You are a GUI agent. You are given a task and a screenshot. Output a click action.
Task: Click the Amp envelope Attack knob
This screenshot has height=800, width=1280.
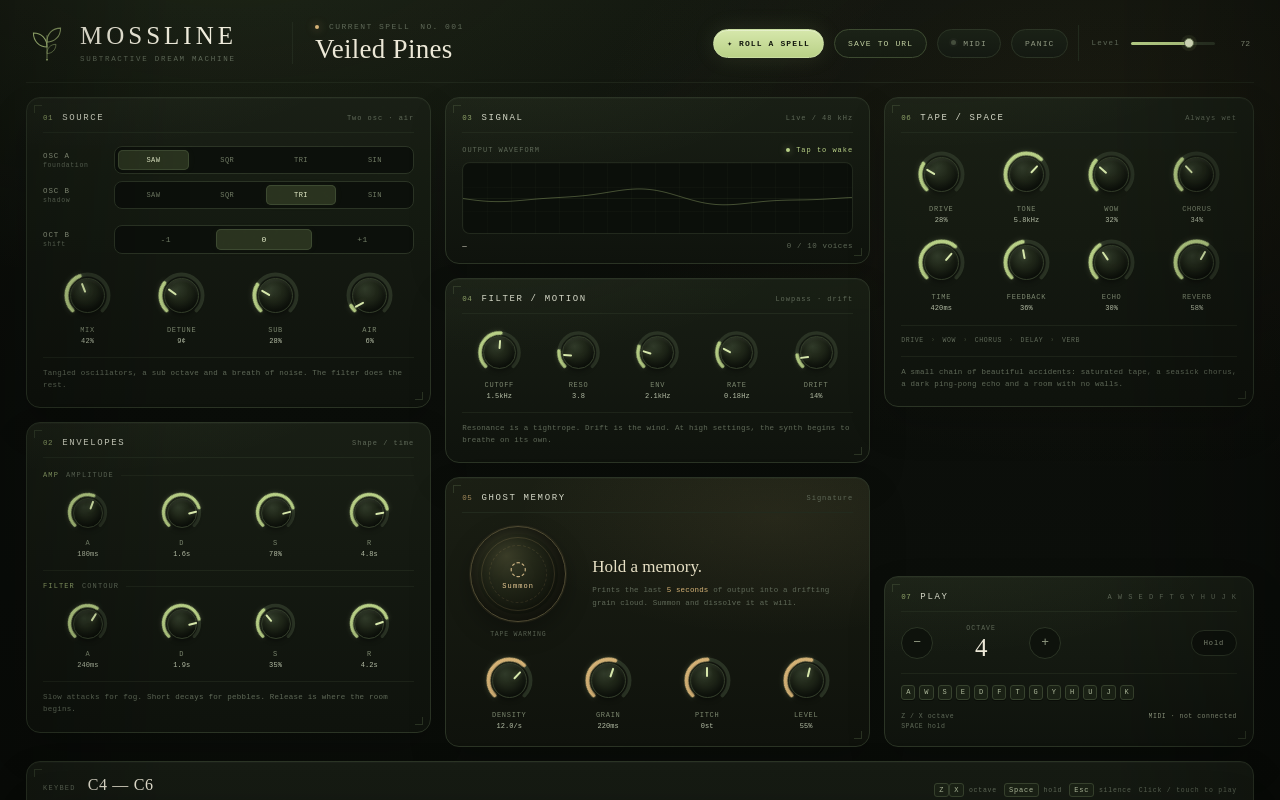87,512
